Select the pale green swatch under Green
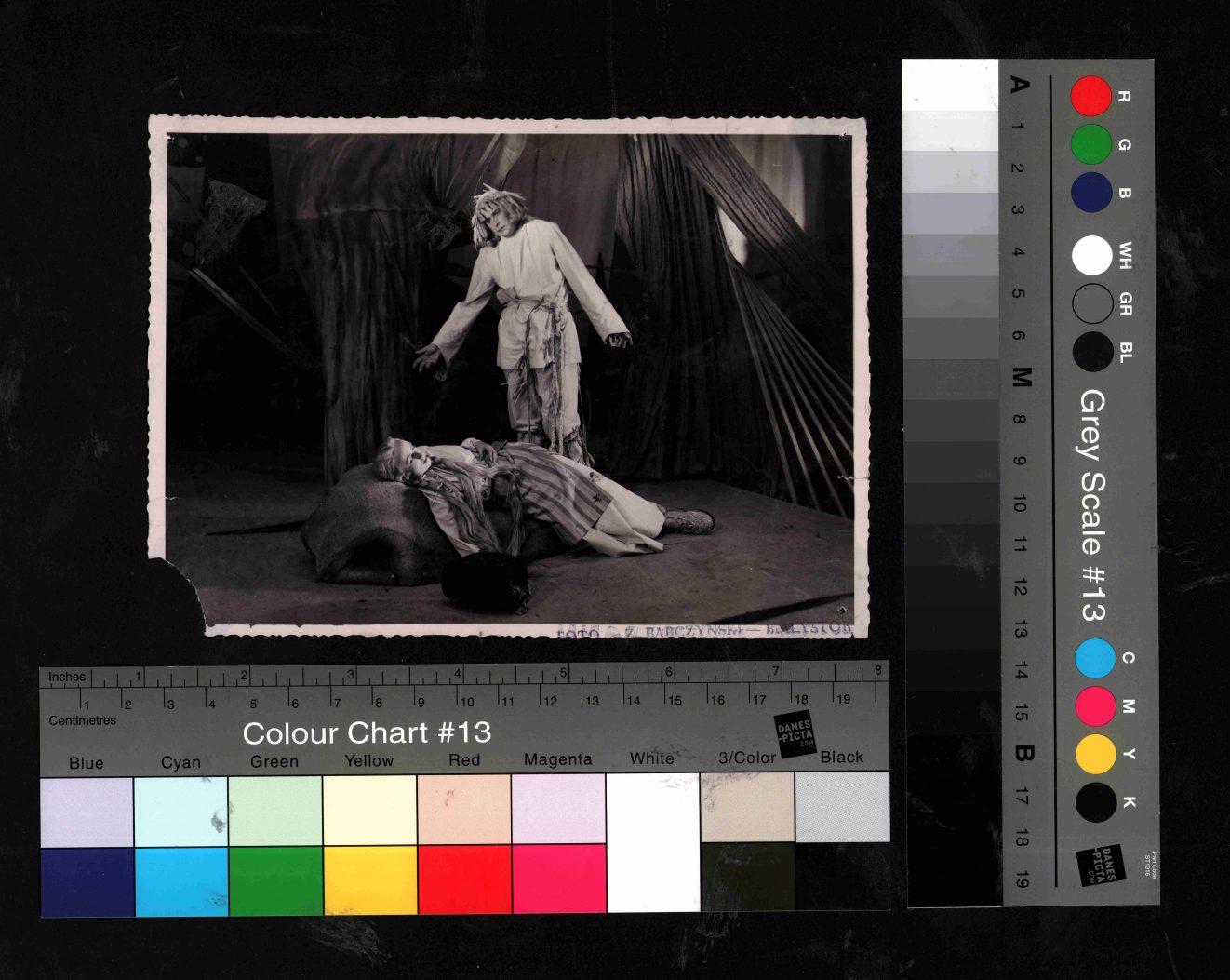The height and width of the screenshot is (980, 1230). point(274,810)
